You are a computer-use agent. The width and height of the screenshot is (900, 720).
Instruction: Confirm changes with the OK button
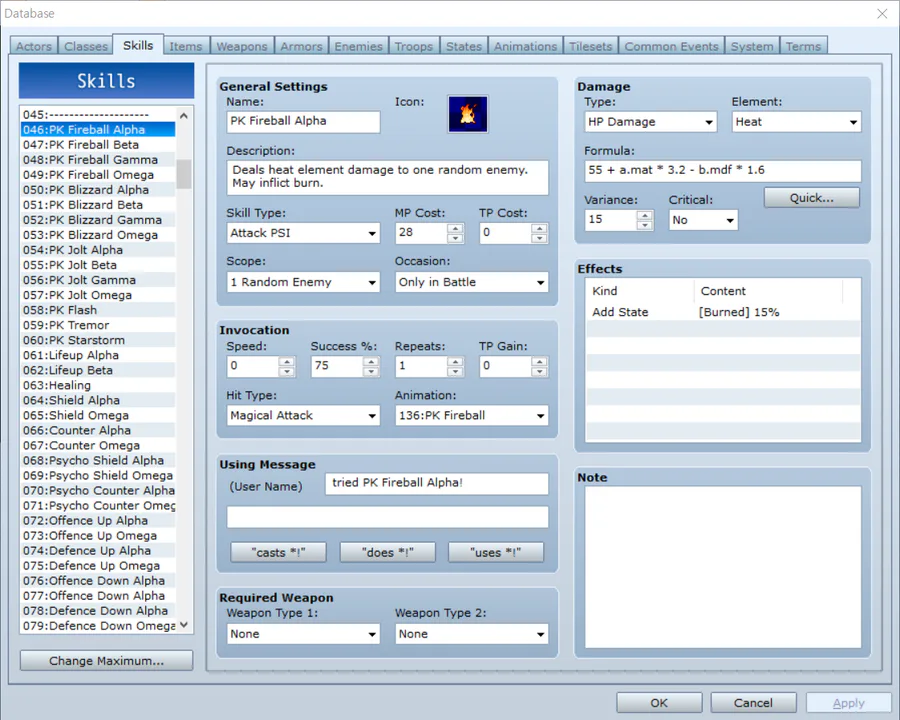[659, 703]
